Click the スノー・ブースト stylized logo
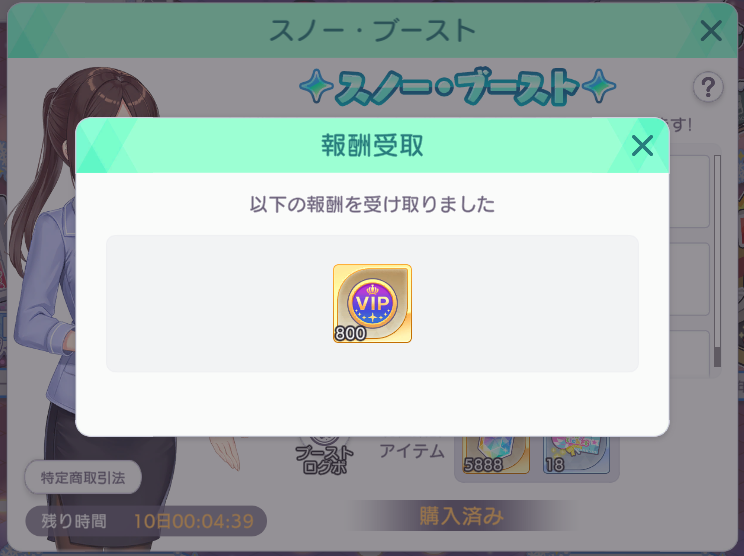 [457, 87]
